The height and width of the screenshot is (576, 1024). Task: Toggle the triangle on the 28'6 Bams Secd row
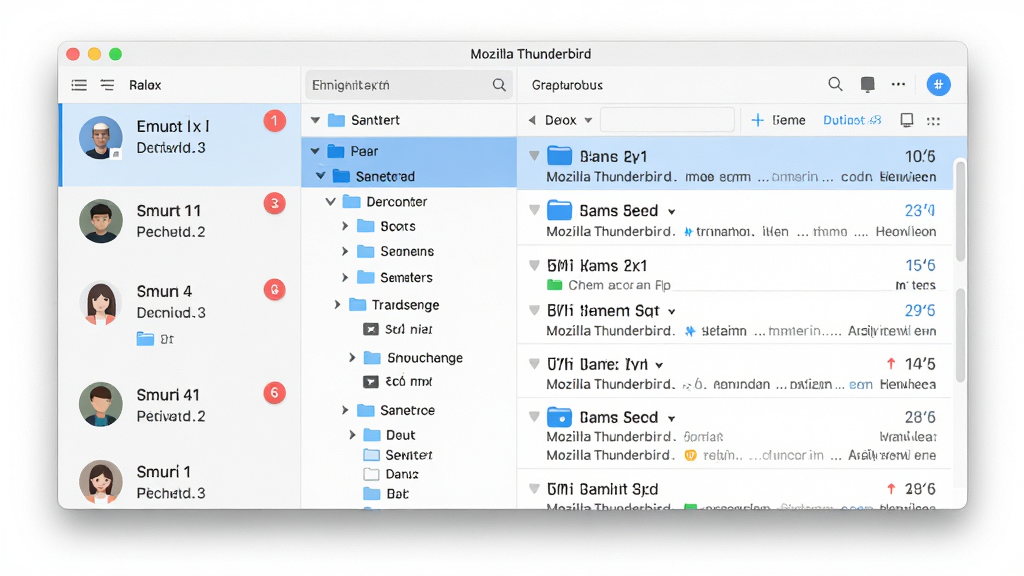click(534, 417)
